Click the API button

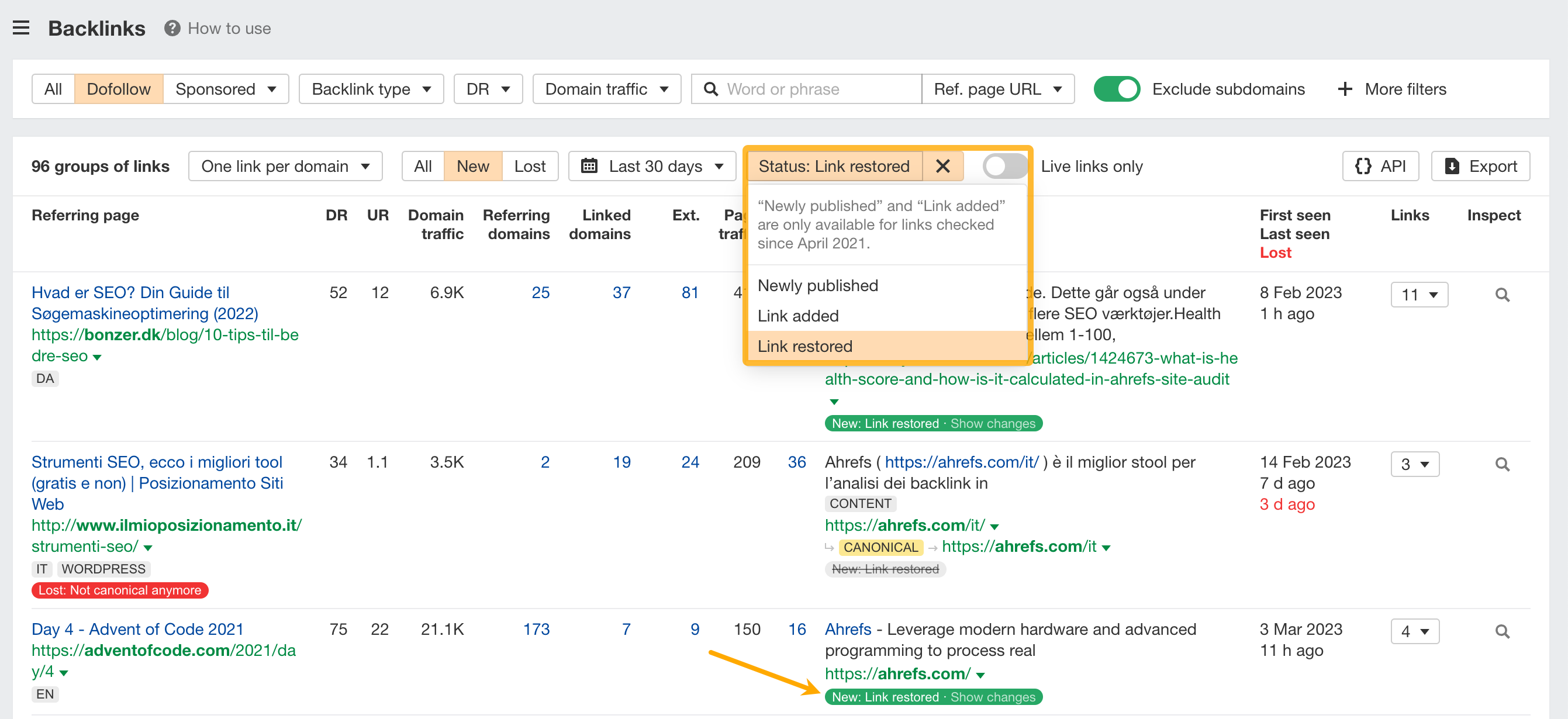tap(1380, 166)
